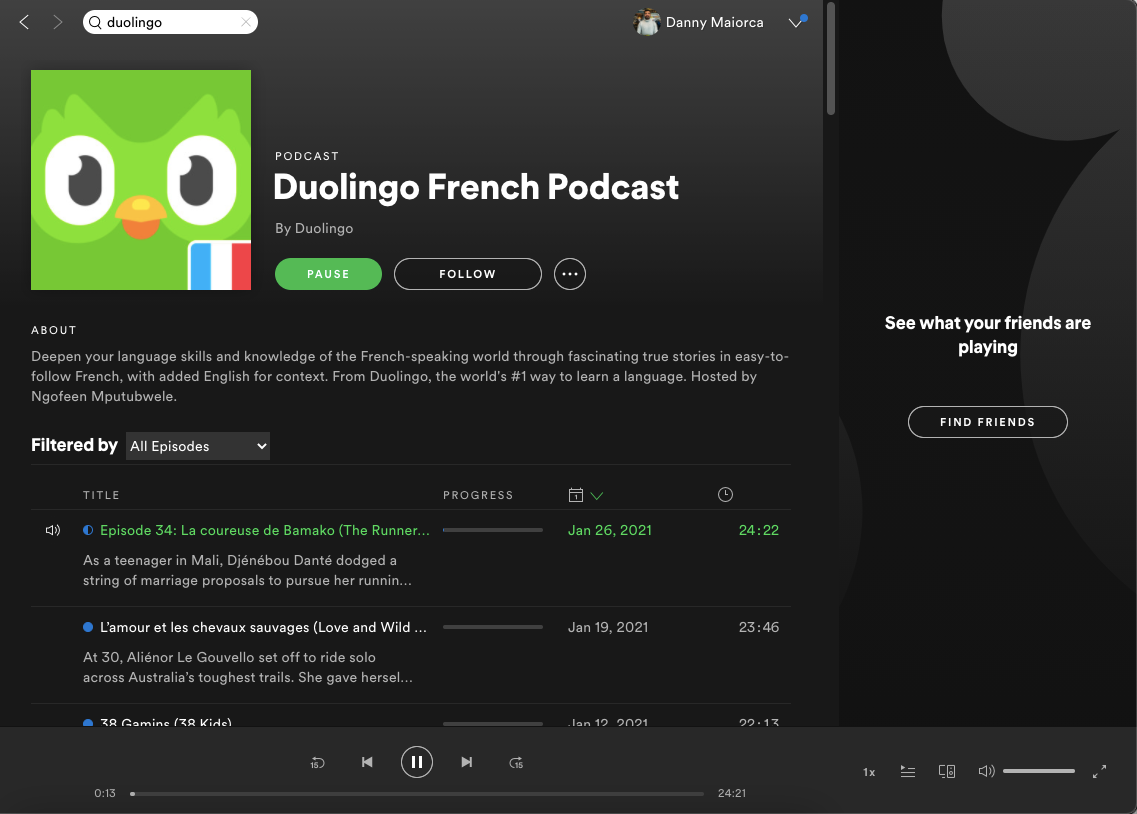Viewport: 1137px width, 814px height.
Task: Open more options for the podcast
Action: point(570,273)
